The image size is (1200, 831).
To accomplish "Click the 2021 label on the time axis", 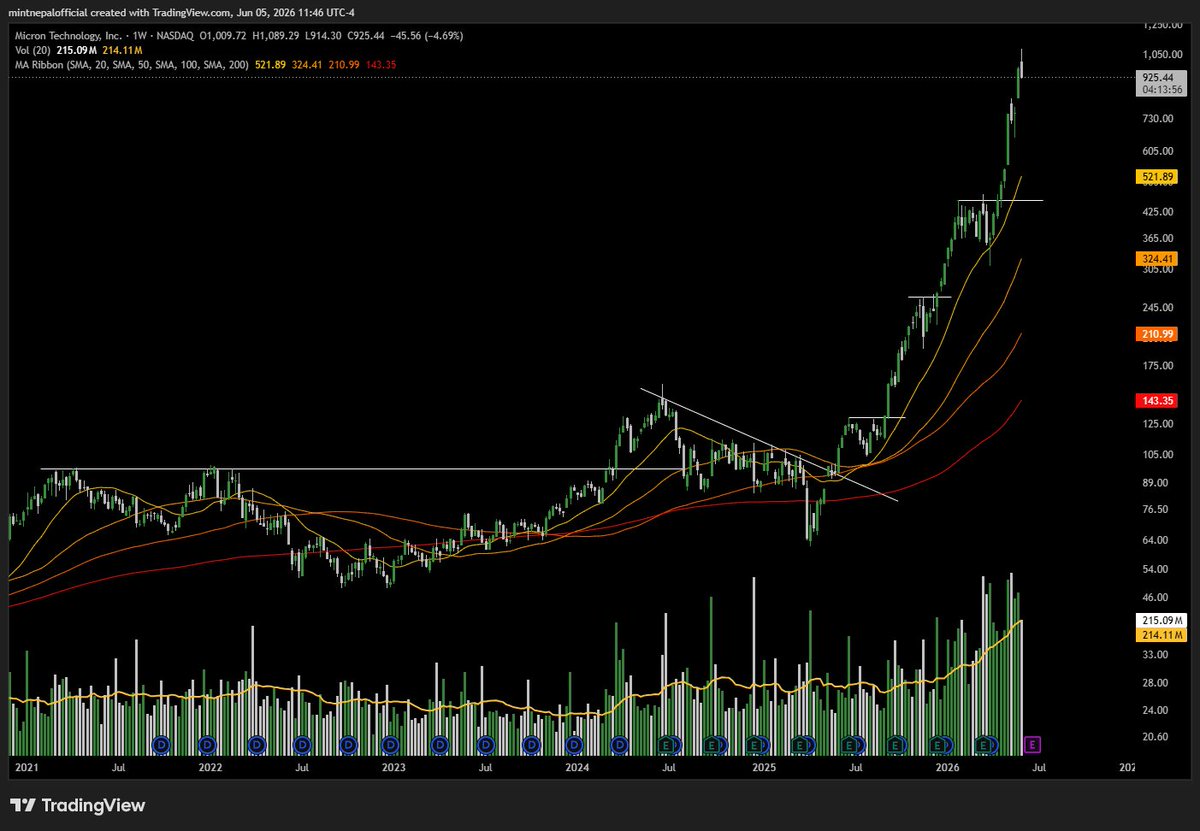I will (25, 768).
